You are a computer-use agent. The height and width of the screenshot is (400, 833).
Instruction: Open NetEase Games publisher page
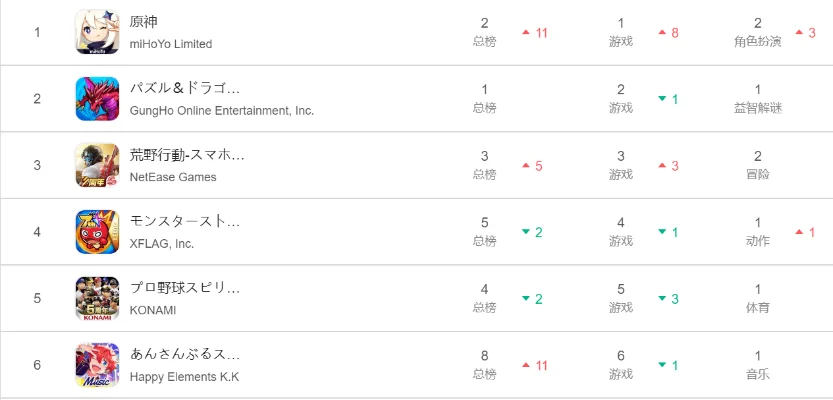[173, 177]
